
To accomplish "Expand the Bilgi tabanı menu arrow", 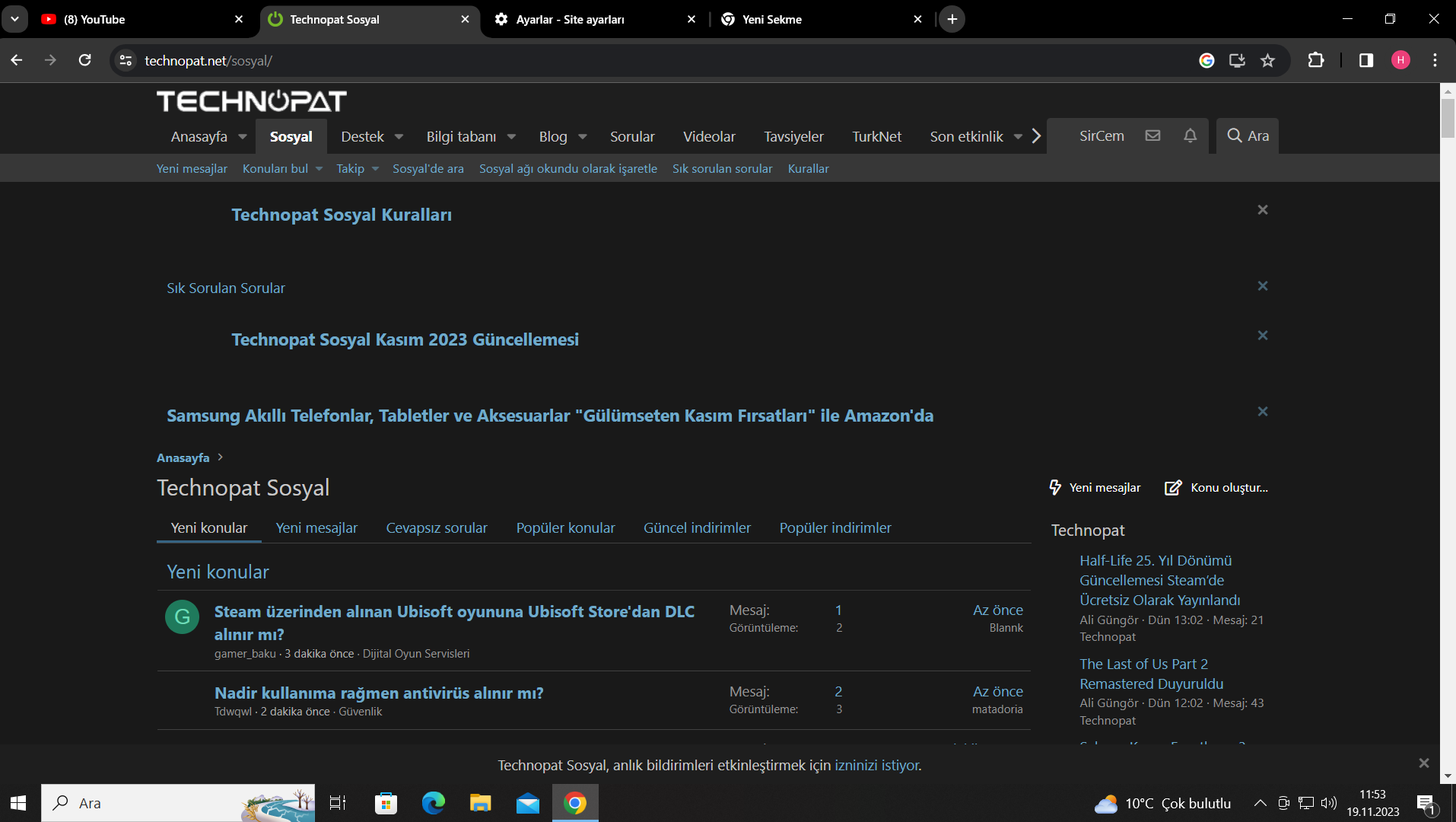I will point(511,137).
